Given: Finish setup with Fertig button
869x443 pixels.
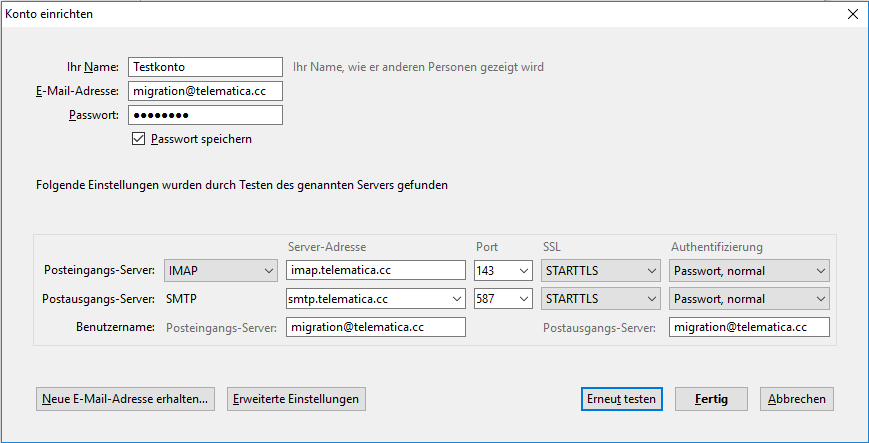Looking at the screenshot, I should [712, 399].
